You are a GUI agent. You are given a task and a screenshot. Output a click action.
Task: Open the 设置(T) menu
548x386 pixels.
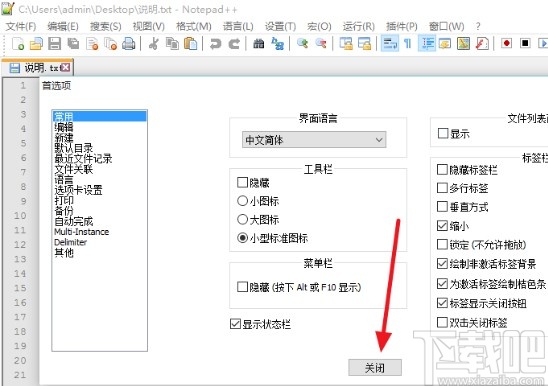tap(280, 26)
